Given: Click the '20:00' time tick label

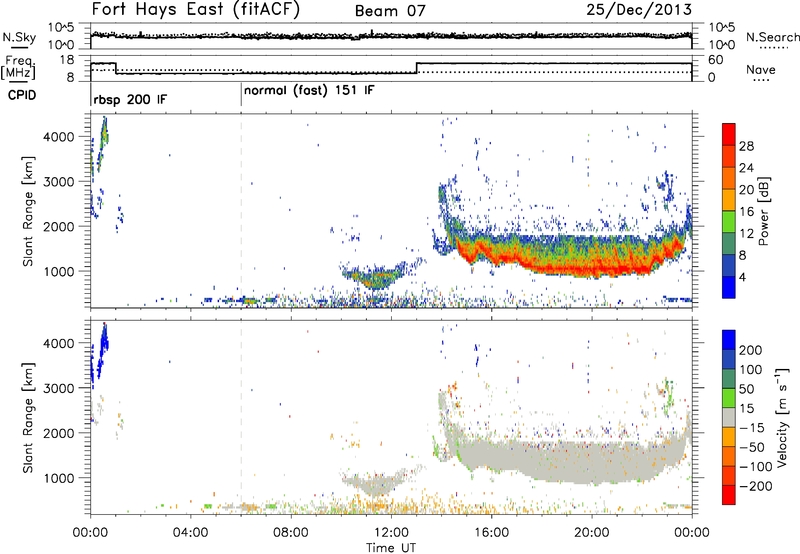Looking at the screenshot, I should (x=591, y=533).
